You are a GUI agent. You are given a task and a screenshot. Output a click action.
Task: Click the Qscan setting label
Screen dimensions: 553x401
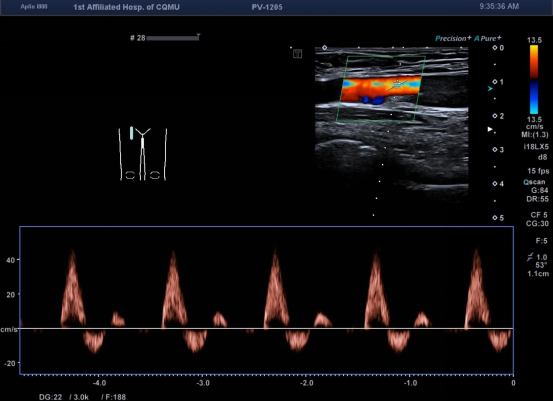coord(534,182)
